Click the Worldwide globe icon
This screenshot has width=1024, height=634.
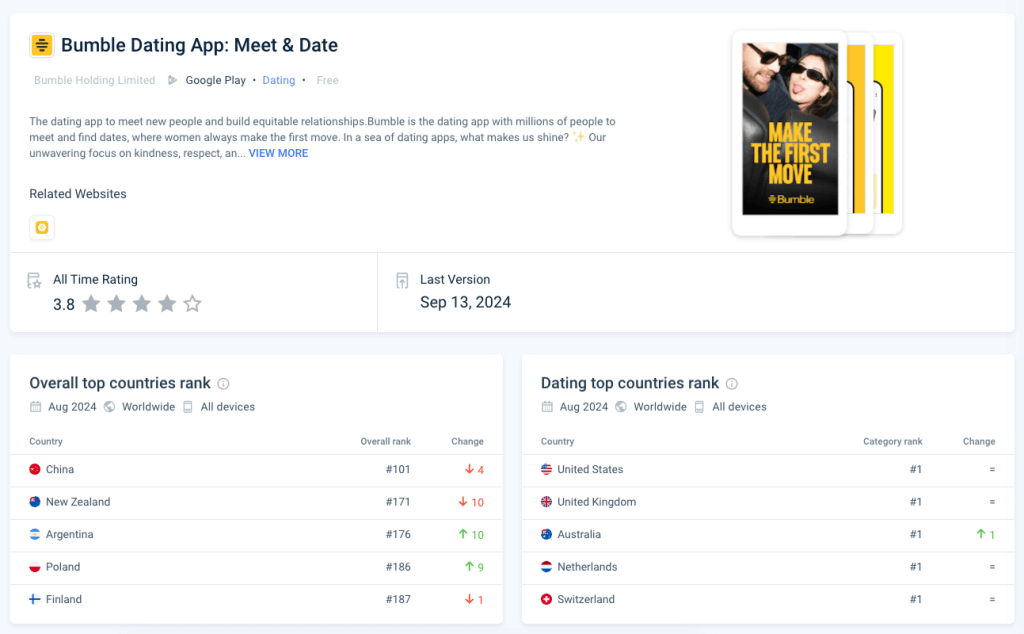[x=109, y=407]
